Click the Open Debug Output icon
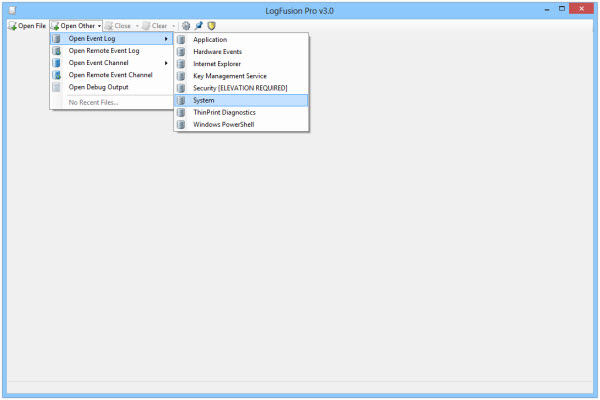Screen dimensions: 600x400 point(56,87)
